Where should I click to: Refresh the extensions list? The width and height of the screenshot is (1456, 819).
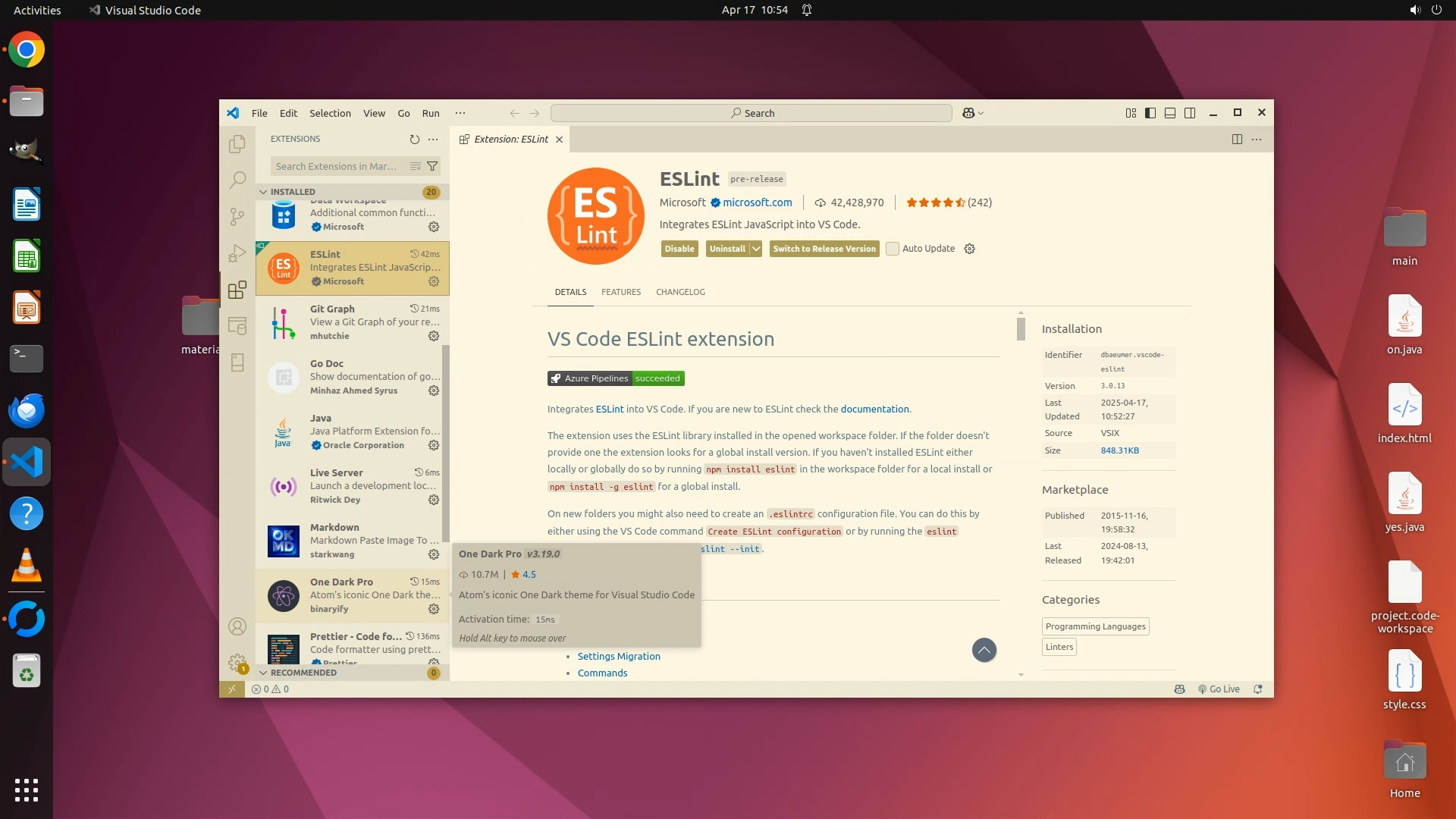click(414, 140)
